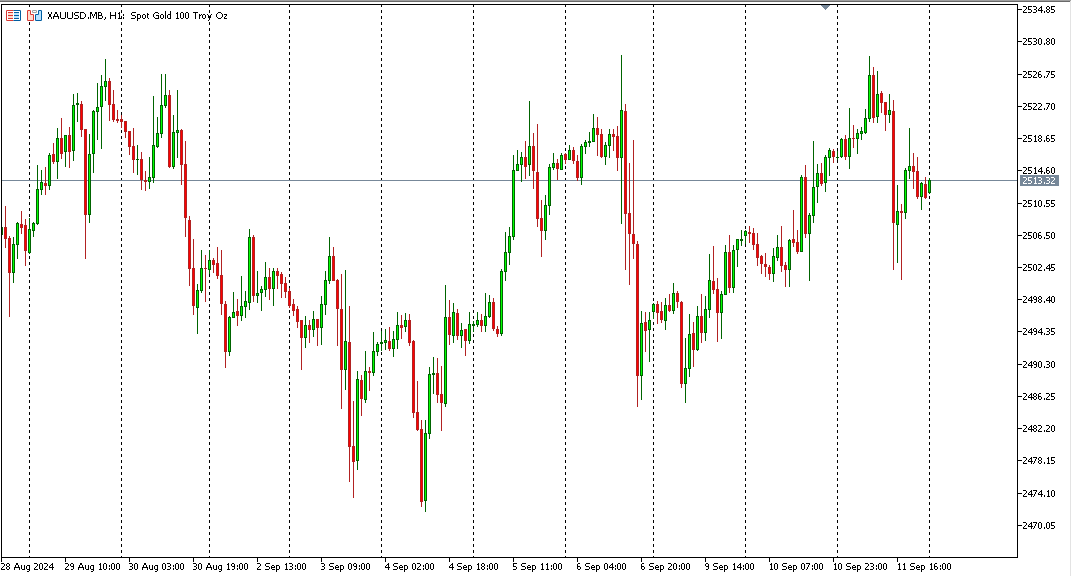Click the 2514.60 price axis label
The width and height of the screenshot is (1071, 576).
pyautogui.click(x=1038, y=171)
